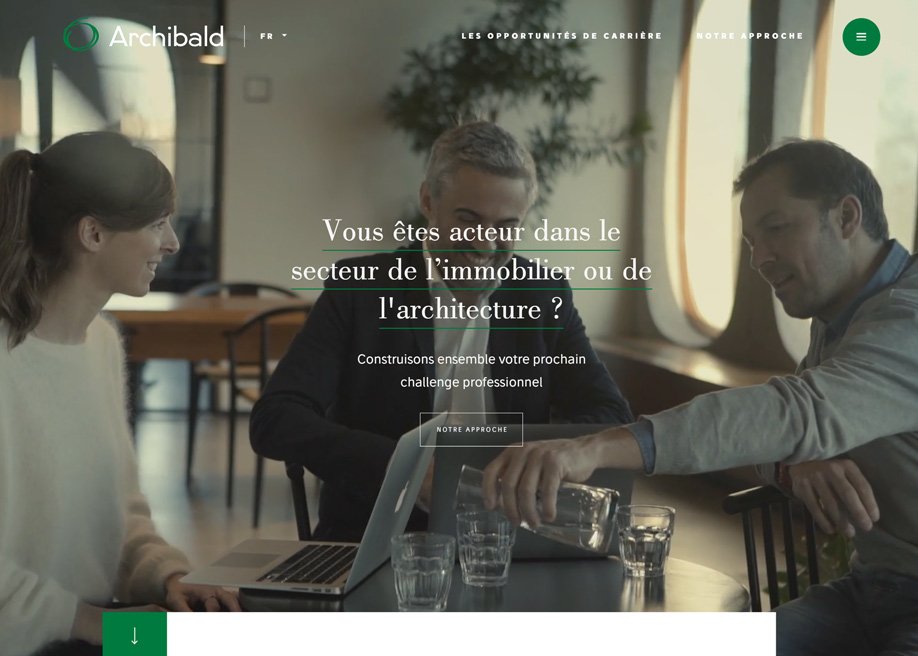The image size is (918, 656).
Task: Click the white down arrow scroll icon
Action: click(x=135, y=635)
